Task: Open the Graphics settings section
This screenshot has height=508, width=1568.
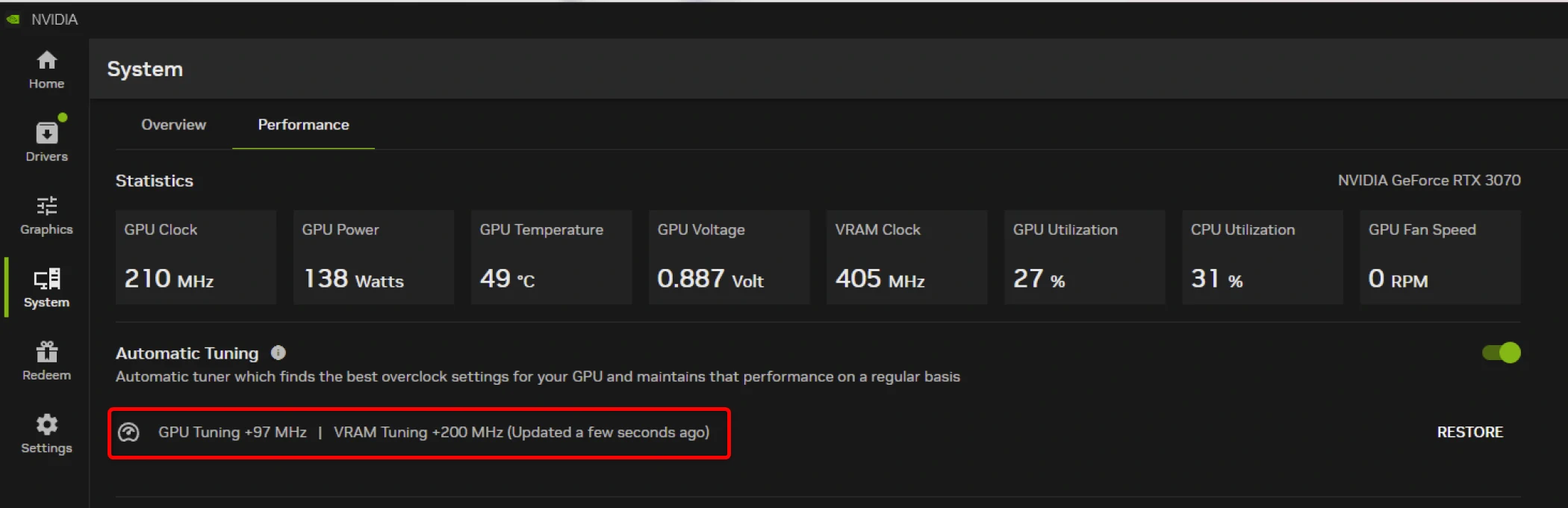Action: point(46,215)
